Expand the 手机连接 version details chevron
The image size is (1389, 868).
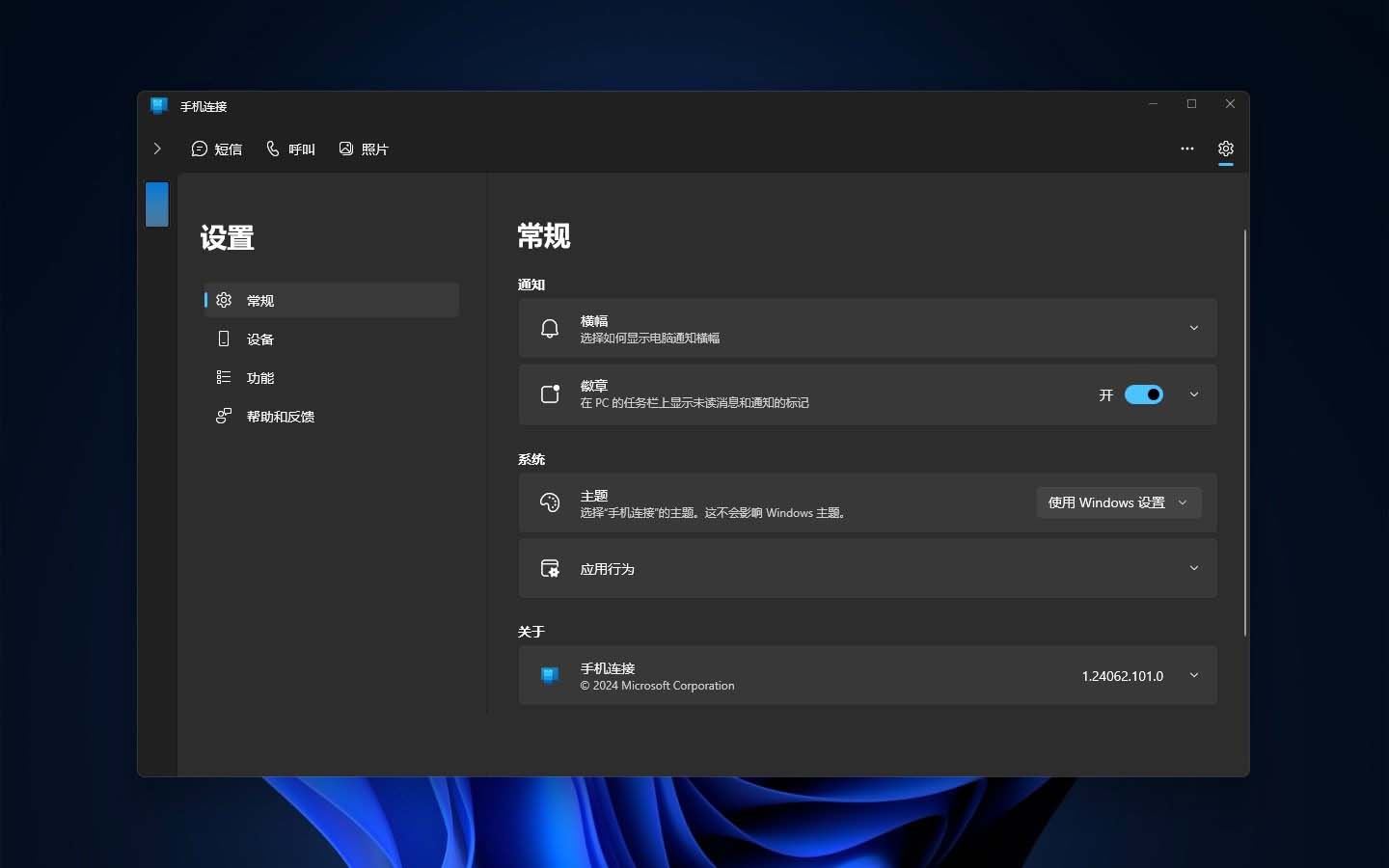1194,675
